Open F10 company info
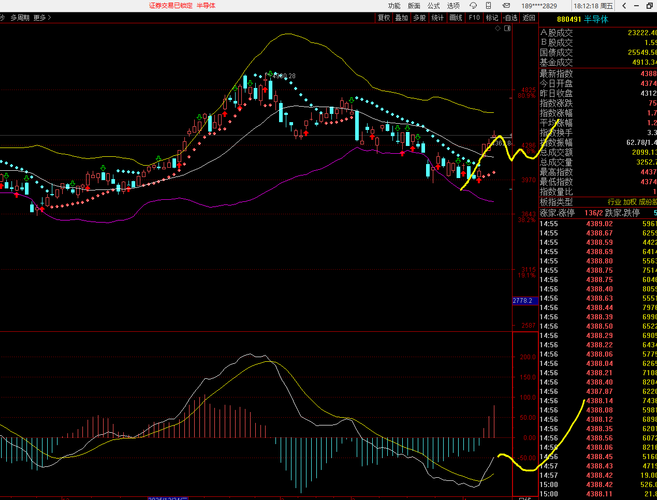Screen dimensions: 657x500 coord(474,18)
